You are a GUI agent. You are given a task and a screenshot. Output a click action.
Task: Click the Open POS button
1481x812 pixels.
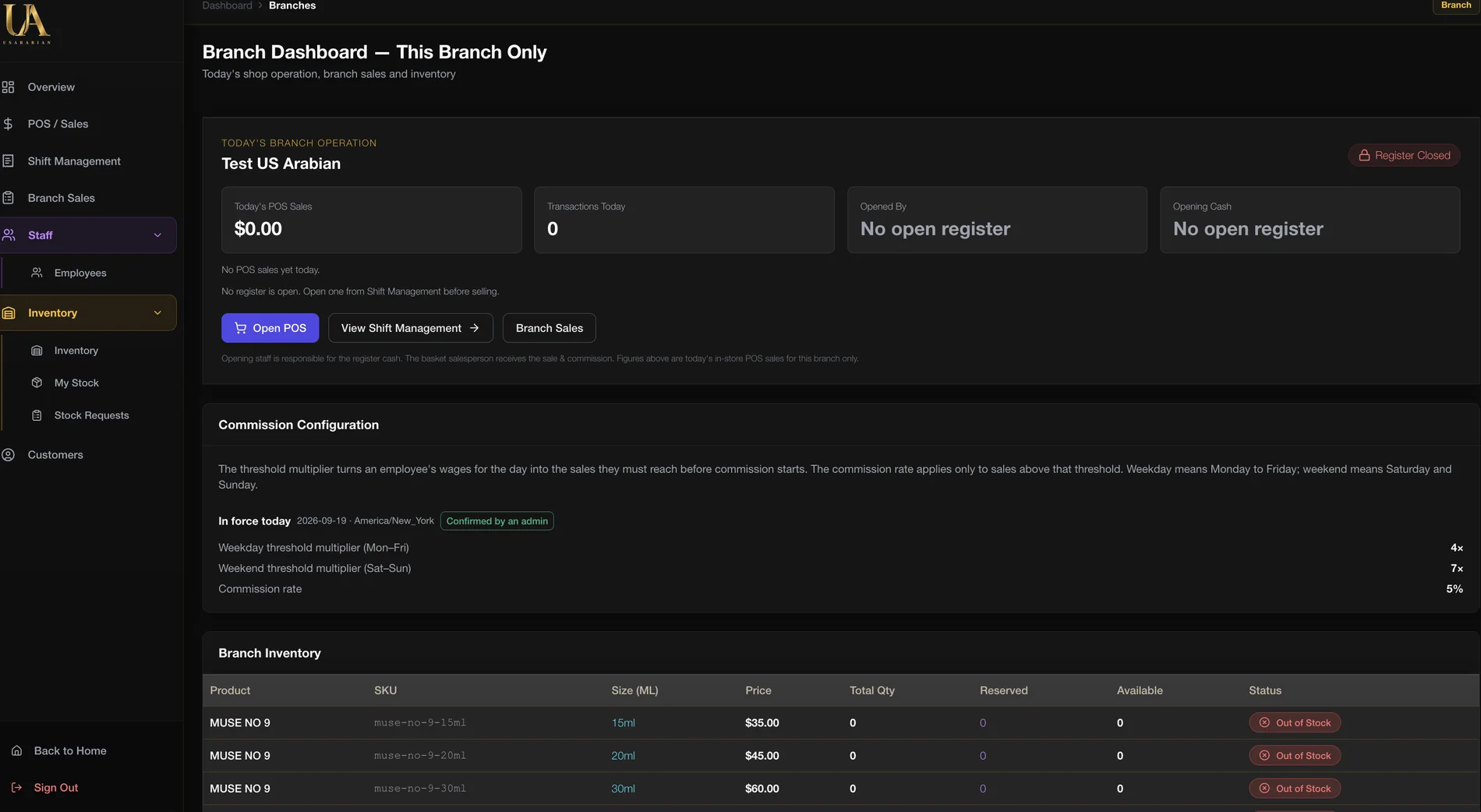[270, 328]
